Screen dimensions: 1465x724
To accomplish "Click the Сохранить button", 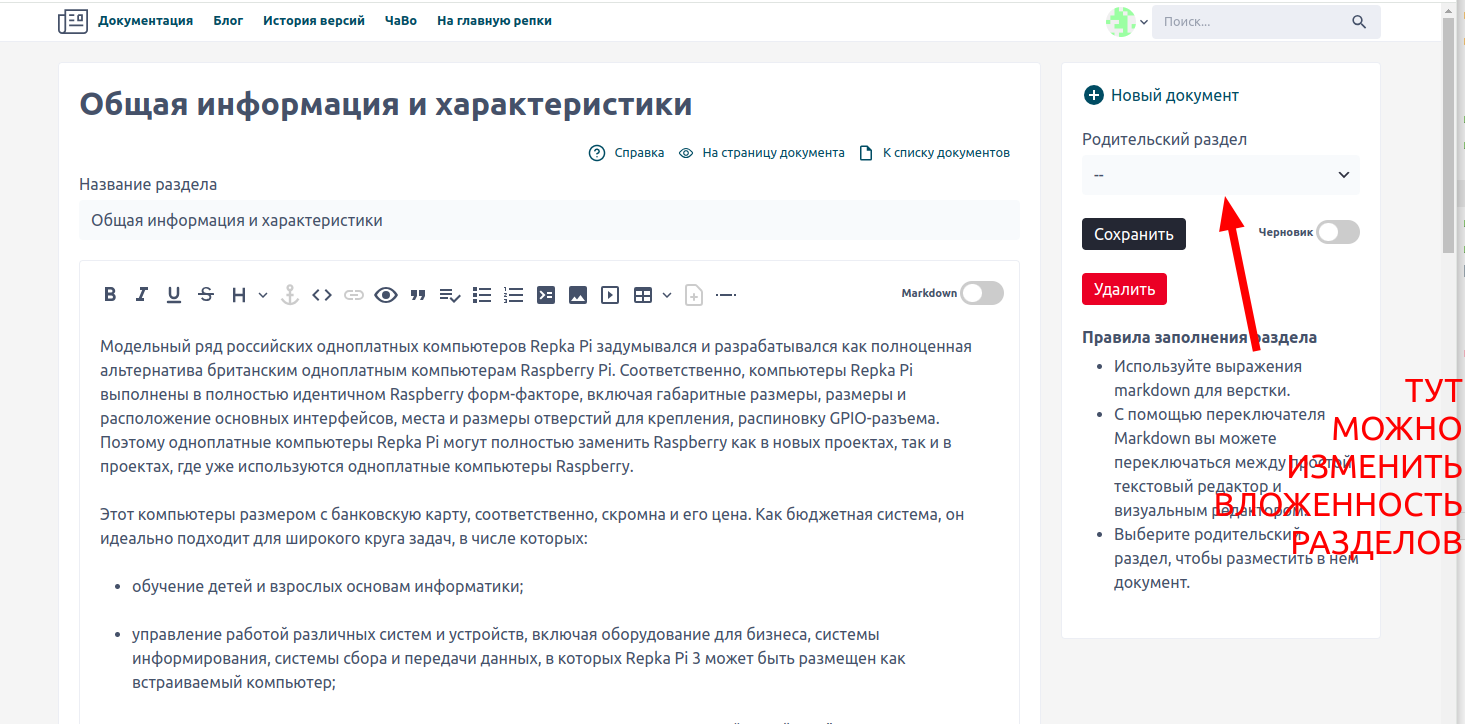I will click(x=1133, y=234).
